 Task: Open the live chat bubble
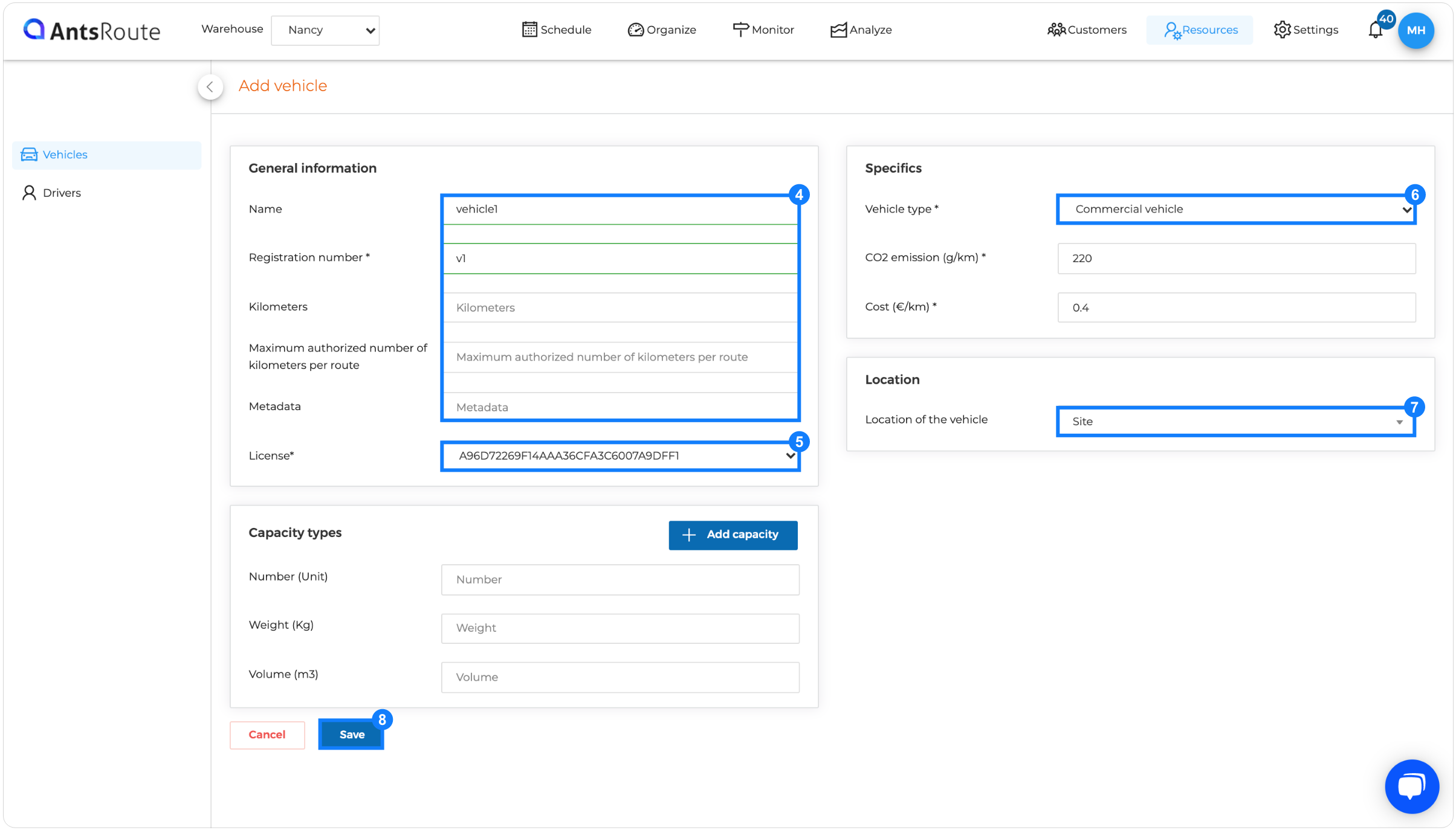(1412, 787)
